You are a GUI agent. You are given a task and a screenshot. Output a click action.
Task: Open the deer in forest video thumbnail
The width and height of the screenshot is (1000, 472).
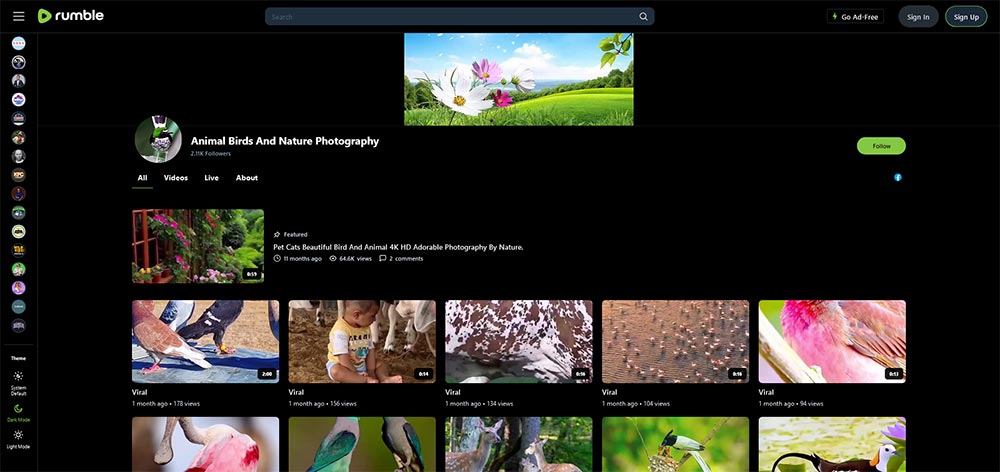click(x=518, y=445)
